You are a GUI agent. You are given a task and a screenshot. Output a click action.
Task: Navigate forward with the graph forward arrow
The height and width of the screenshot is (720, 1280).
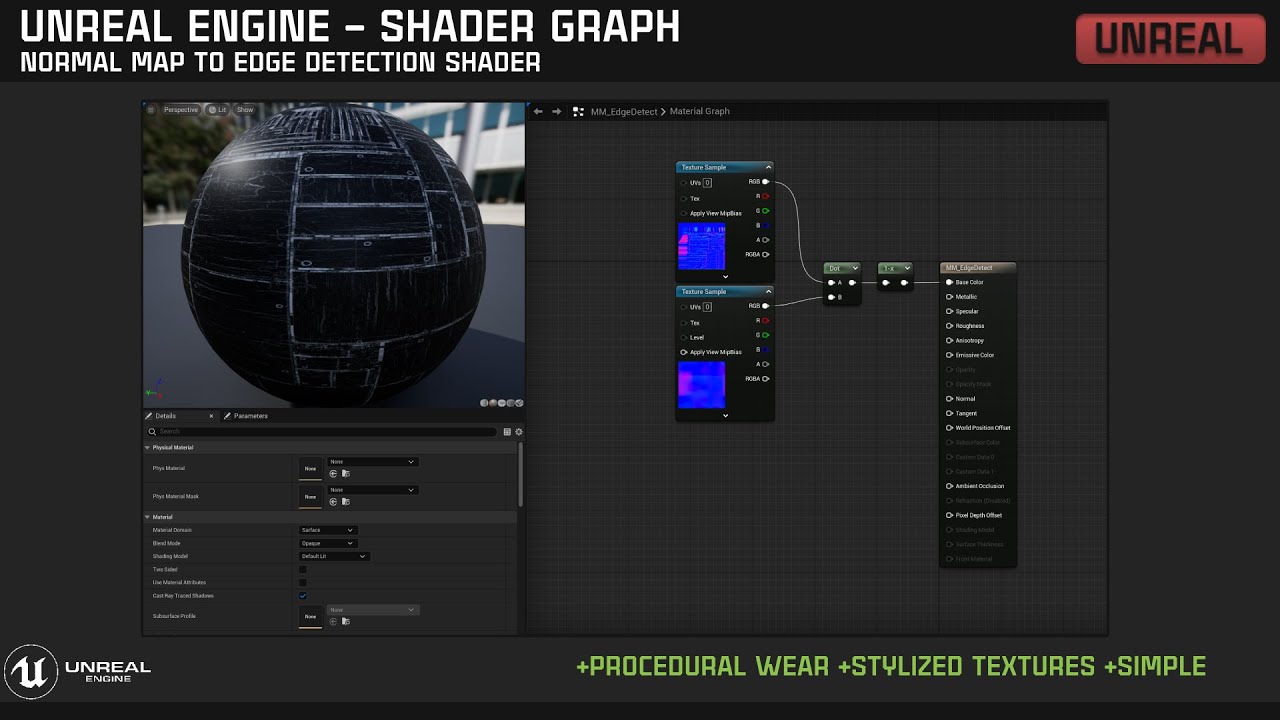(557, 111)
